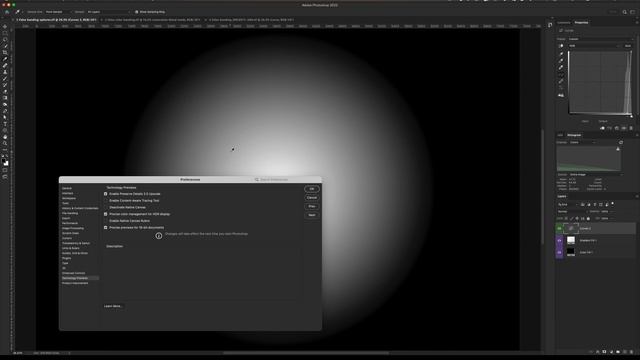Screen dimensions: 640x360
Task: Switch to second document tab
Action: 153,20
